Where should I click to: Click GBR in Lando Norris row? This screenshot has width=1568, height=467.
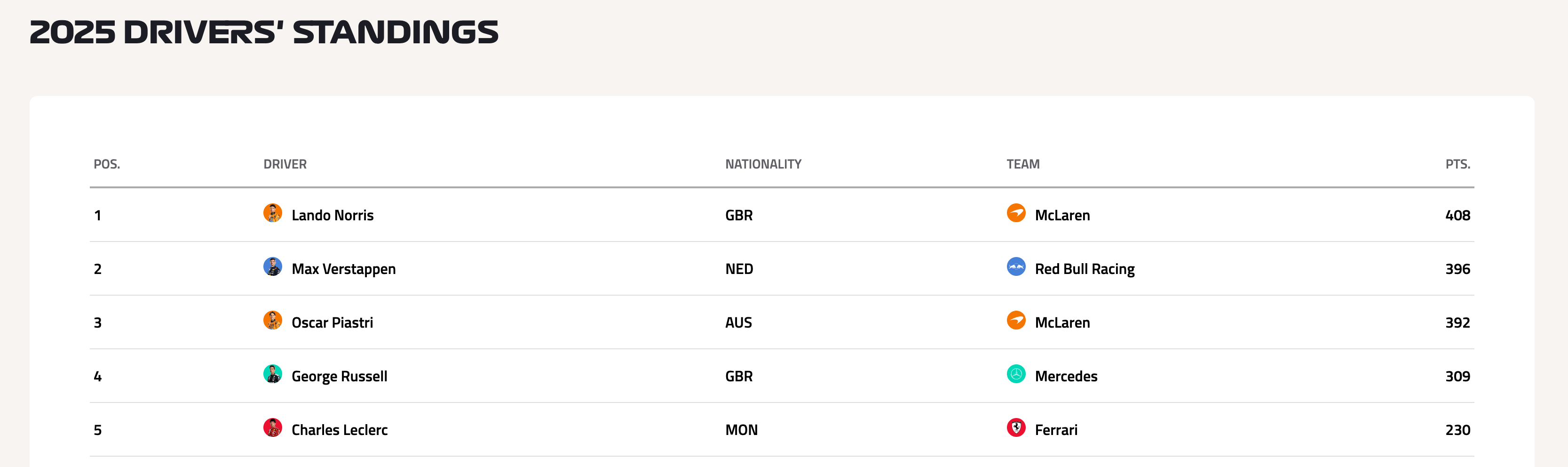pyautogui.click(x=739, y=215)
